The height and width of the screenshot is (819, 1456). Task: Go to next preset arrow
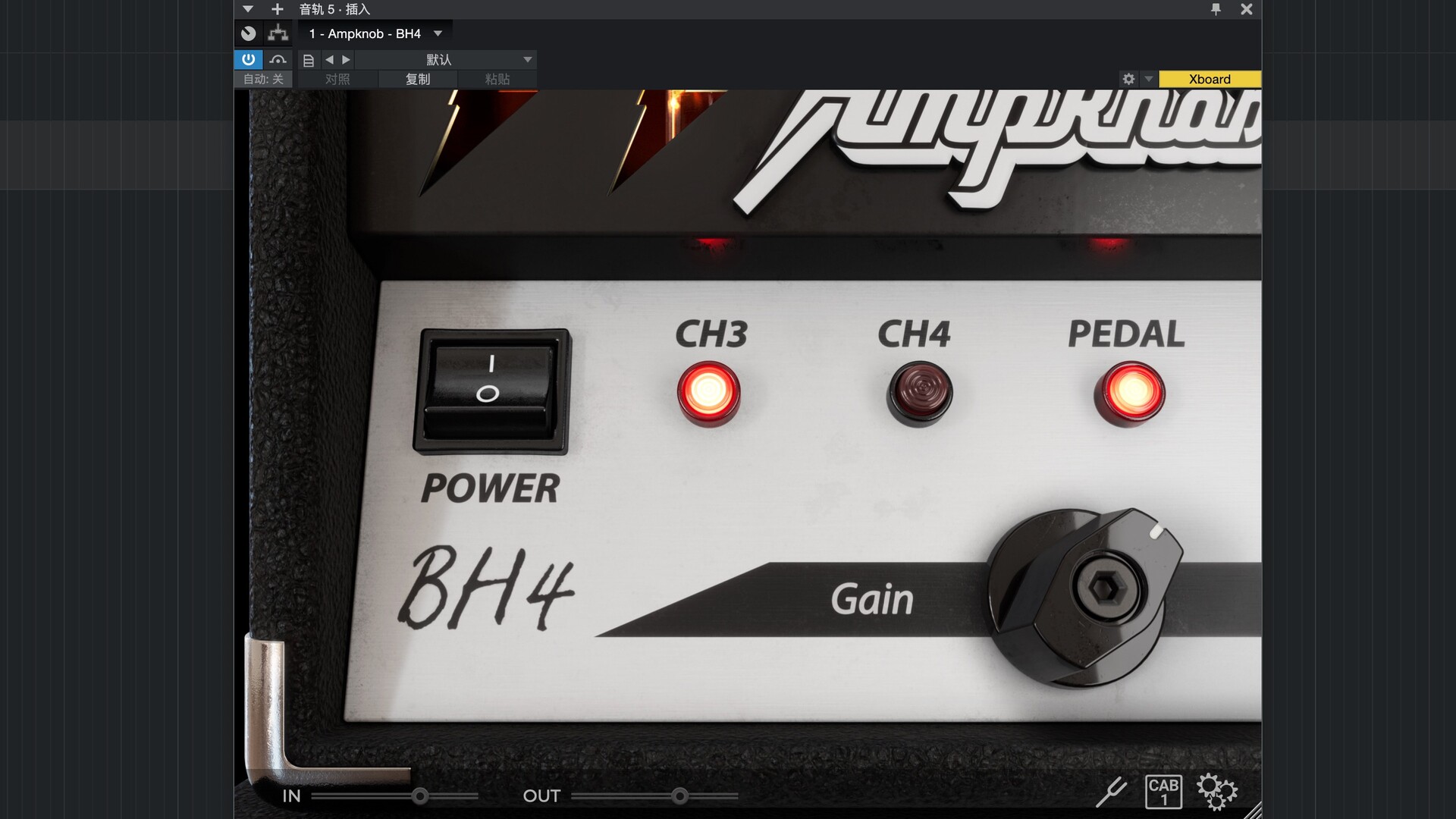point(346,59)
